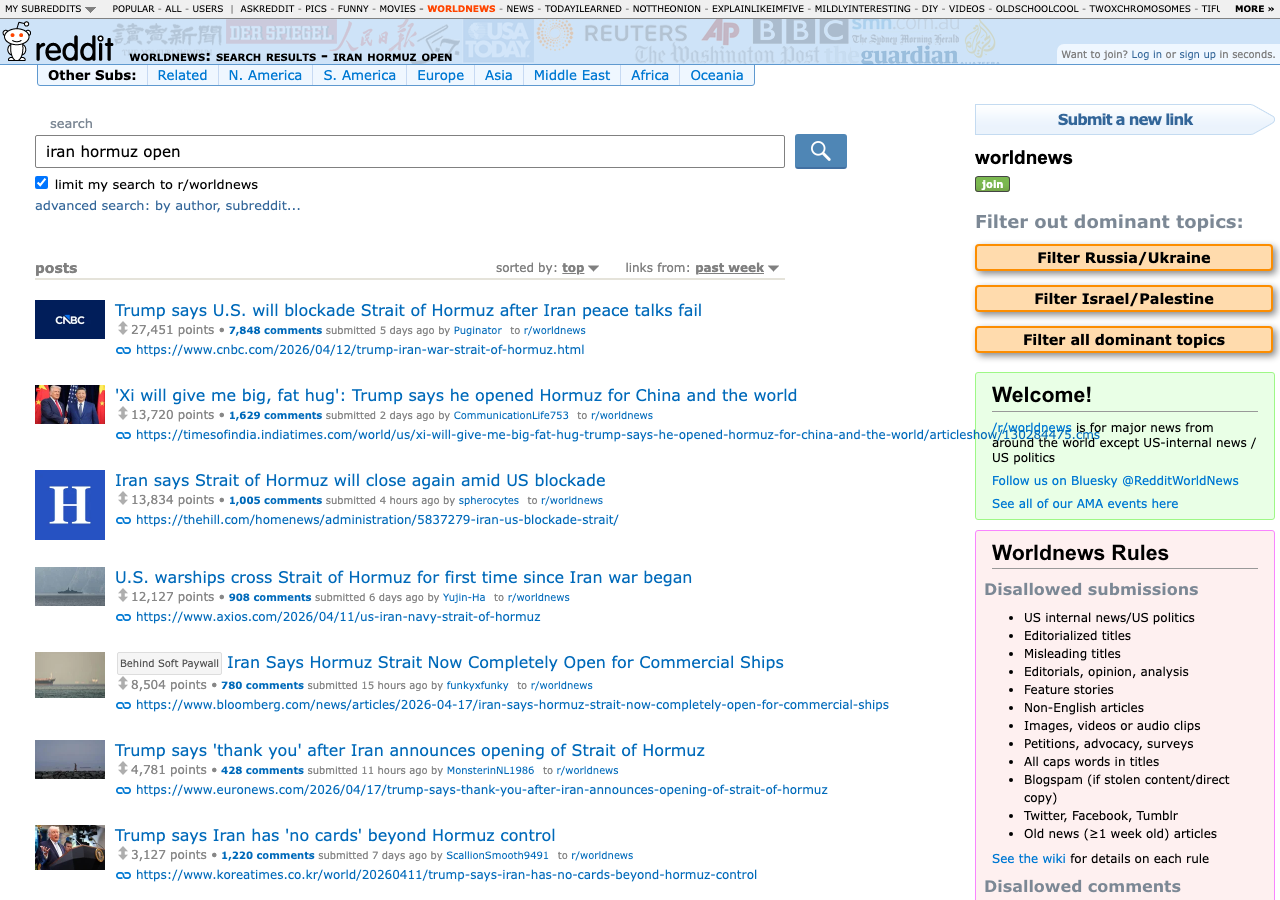
Task: Open the Europe sub tab
Action: tap(440, 75)
